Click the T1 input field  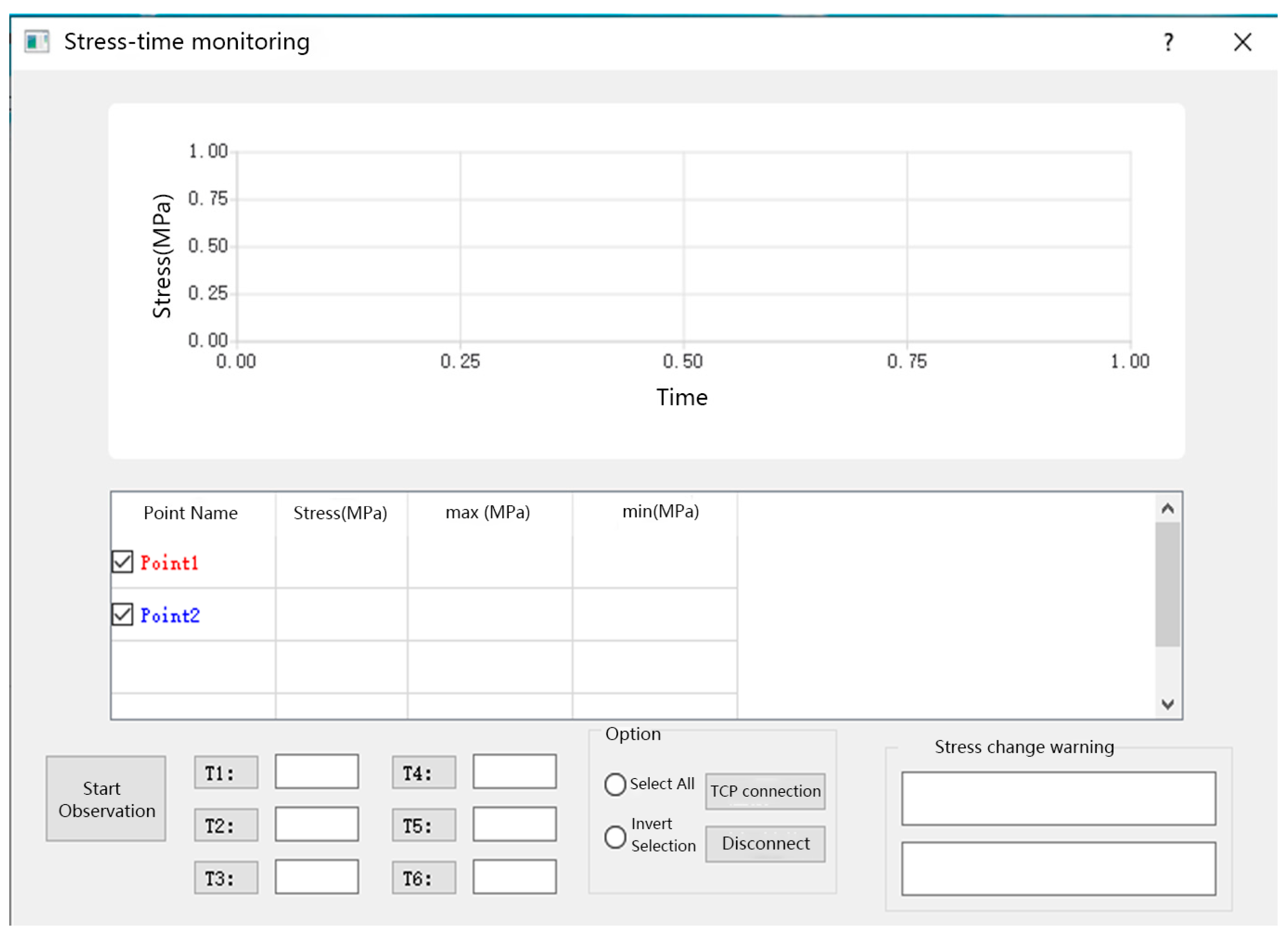click(317, 772)
